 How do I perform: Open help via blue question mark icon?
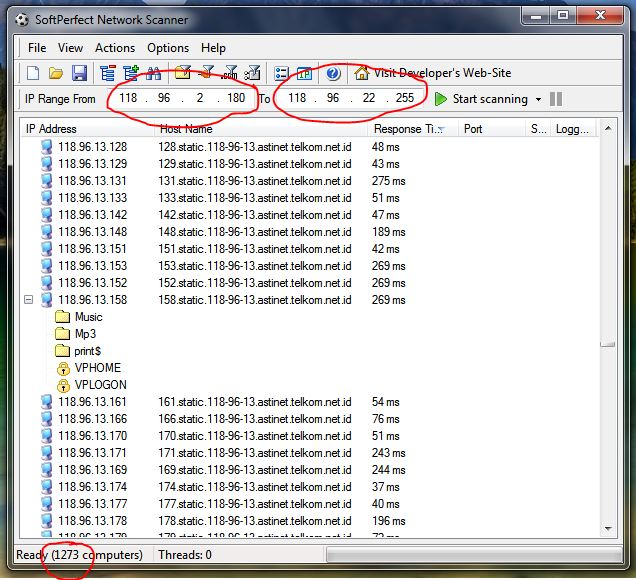[x=333, y=73]
